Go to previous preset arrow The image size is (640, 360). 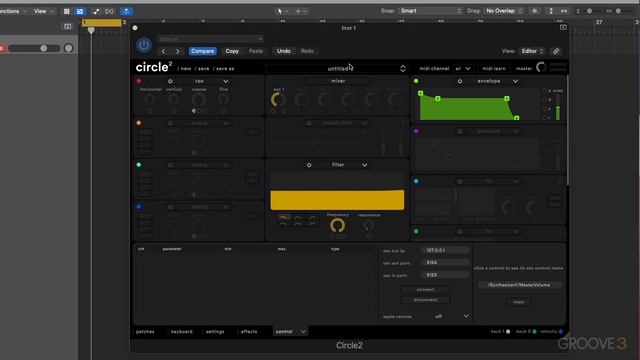click(164, 51)
